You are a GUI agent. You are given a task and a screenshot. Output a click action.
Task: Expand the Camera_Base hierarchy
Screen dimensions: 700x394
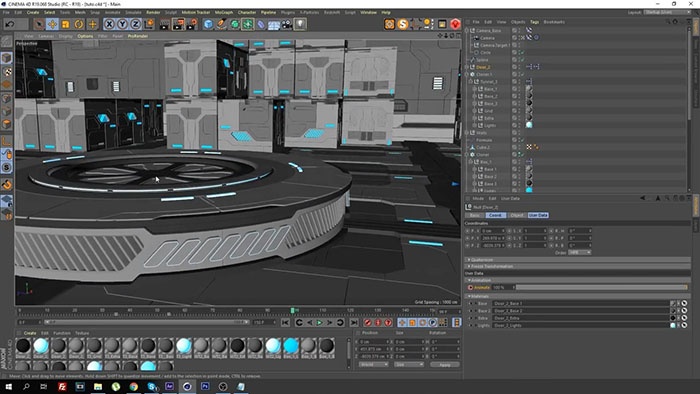tap(467, 31)
